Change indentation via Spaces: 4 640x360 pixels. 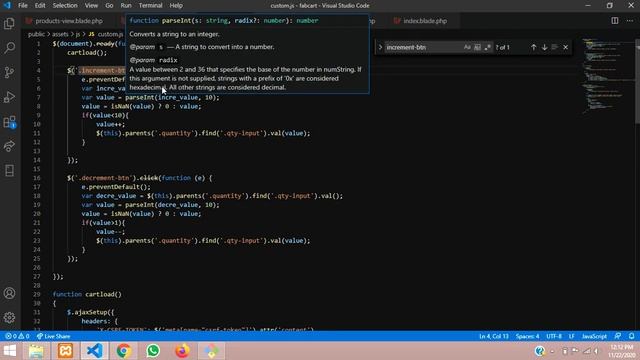pyautogui.click(x=527, y=336)
